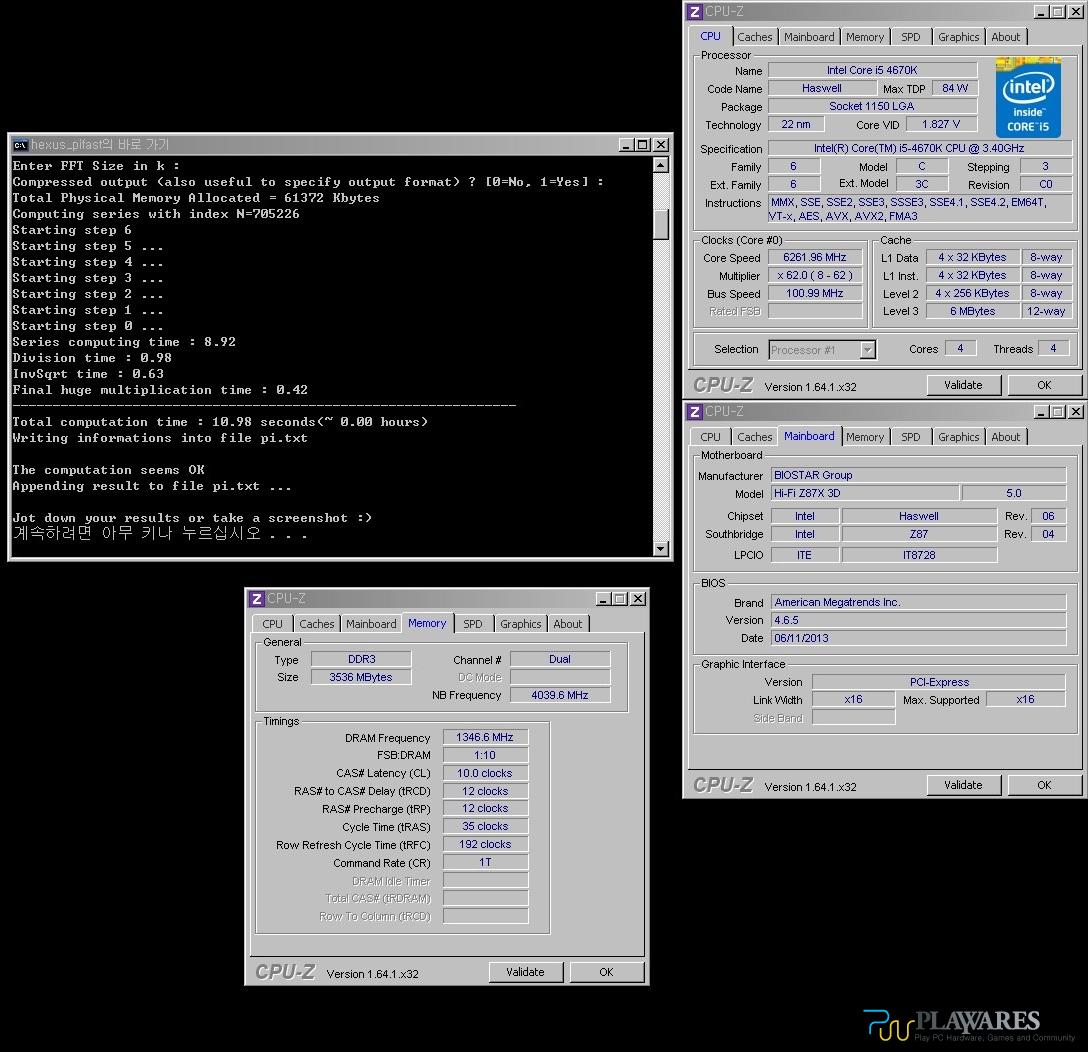Click the memory Size 3536 MBytes field
1088x1052 pixels.
(x=361, y=677)
